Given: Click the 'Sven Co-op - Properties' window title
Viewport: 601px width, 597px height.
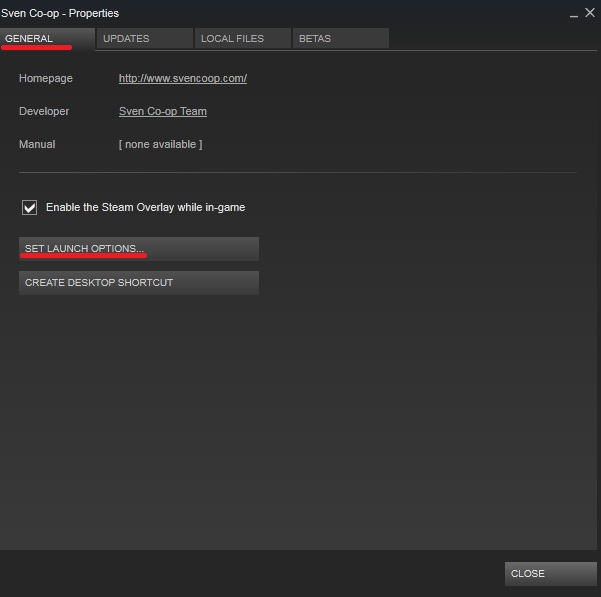Looking at the screenshot, I should click(x=60, y=13).
